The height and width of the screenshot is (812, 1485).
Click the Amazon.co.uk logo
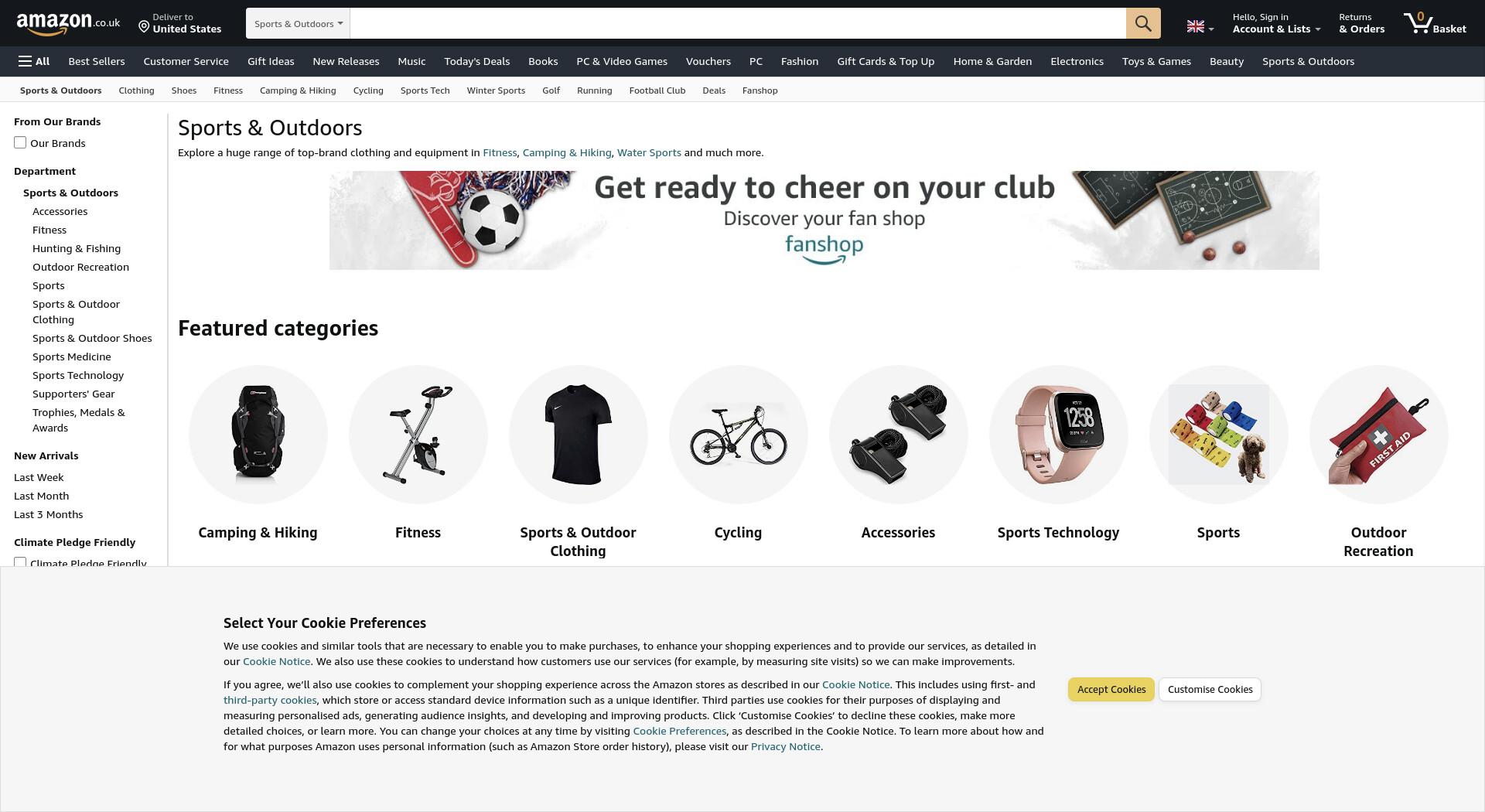[x=68, y=24]
